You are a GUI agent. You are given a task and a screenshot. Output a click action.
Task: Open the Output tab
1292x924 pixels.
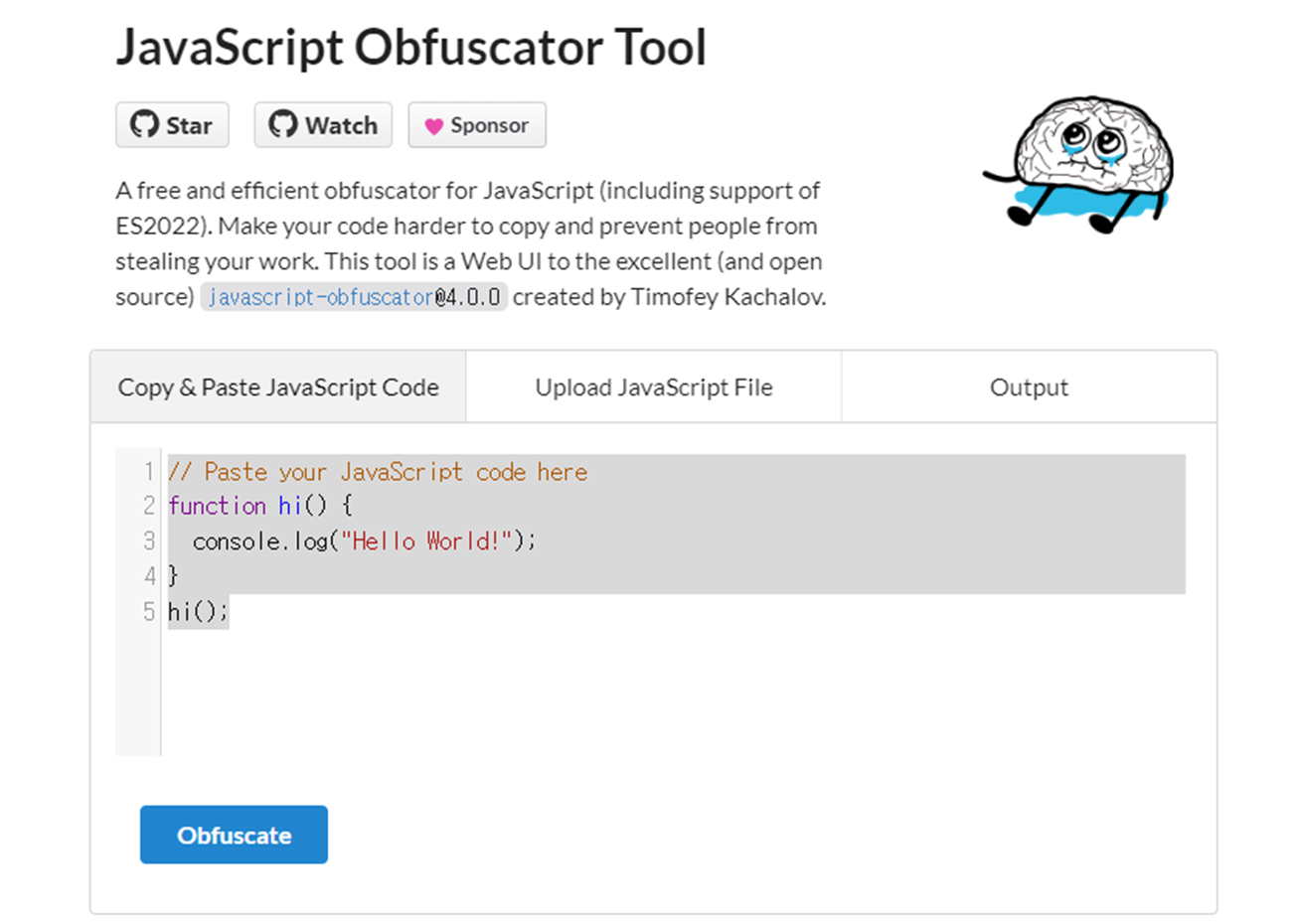(1030, 387)
